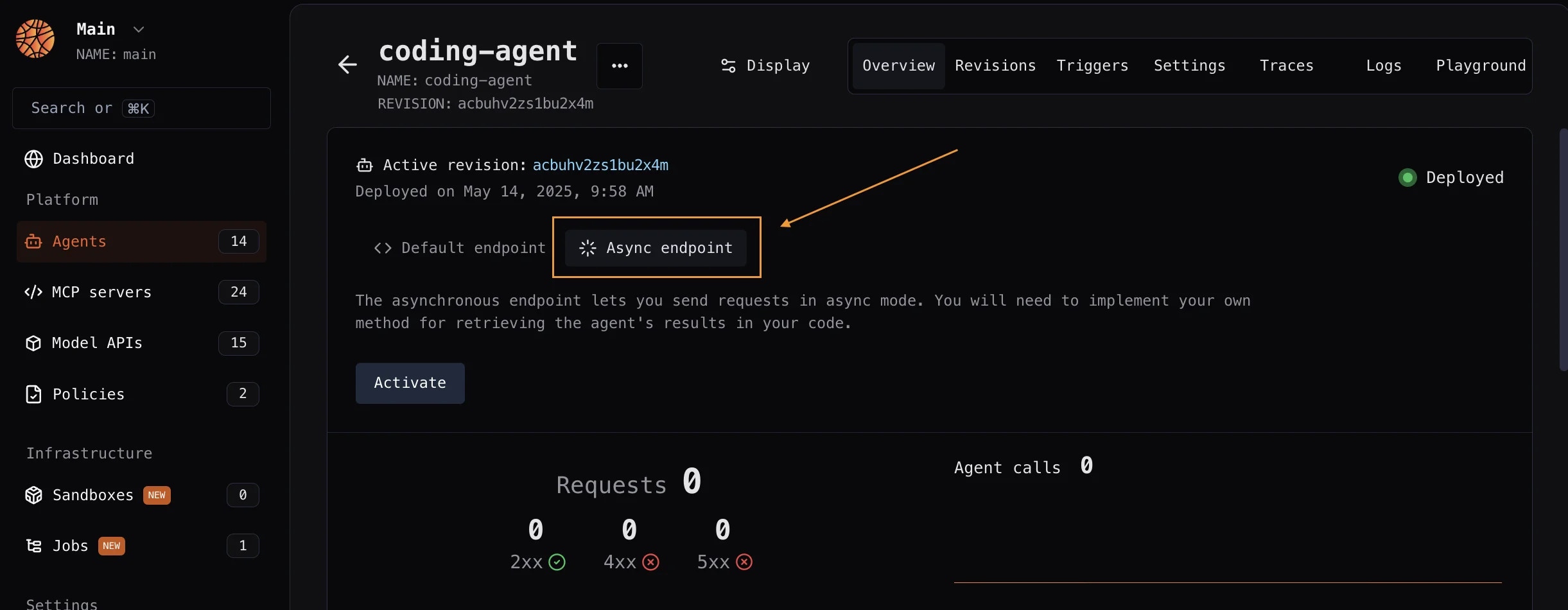The width and height of the screenshot is (1568, 610).
Task: Click the Activate button
Action: 410,383
